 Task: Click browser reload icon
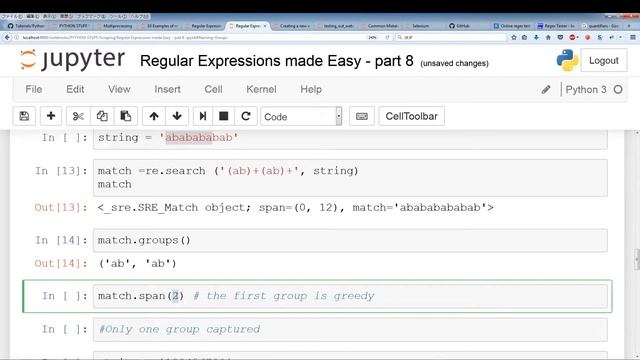387,37
